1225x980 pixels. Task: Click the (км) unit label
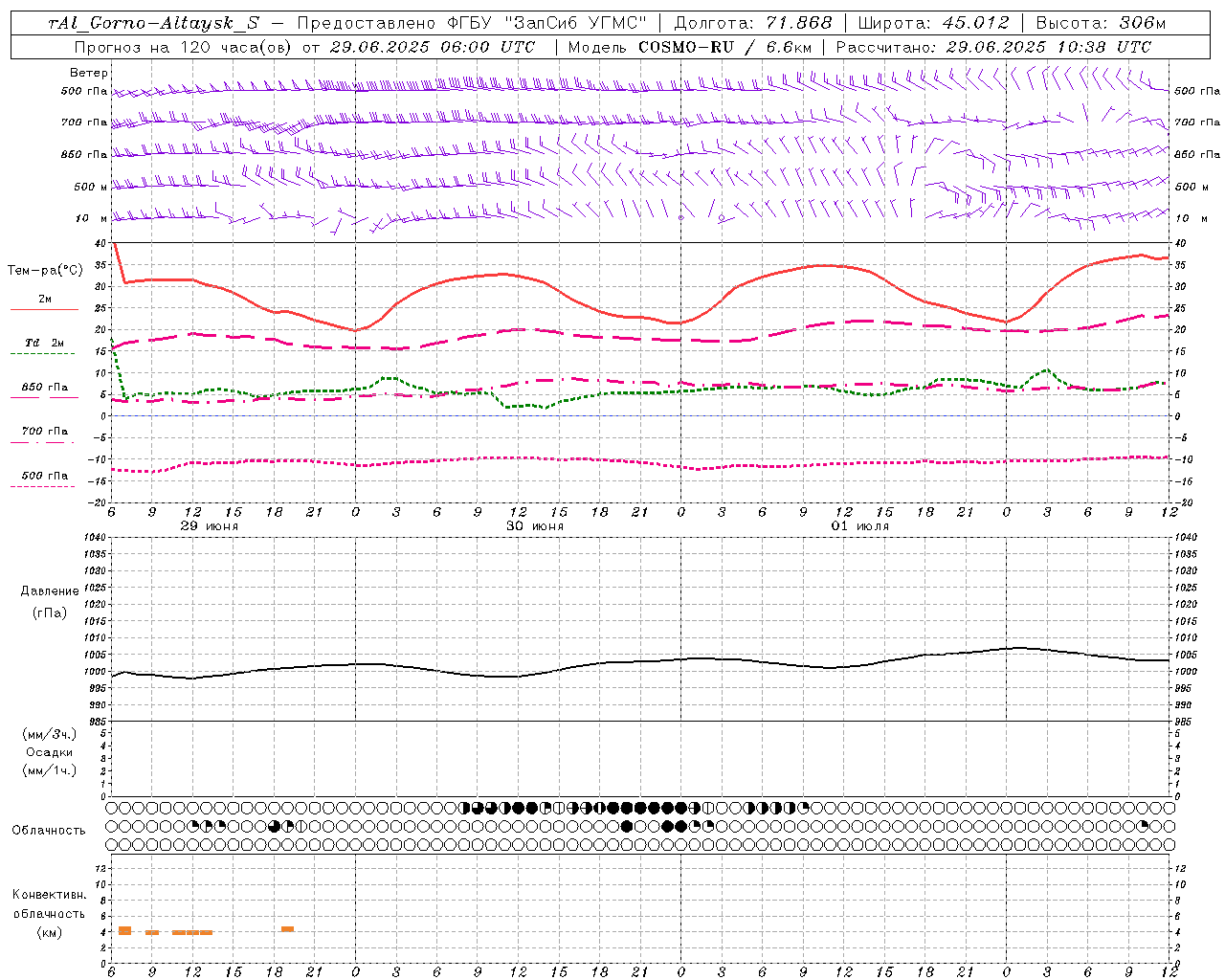50,932
